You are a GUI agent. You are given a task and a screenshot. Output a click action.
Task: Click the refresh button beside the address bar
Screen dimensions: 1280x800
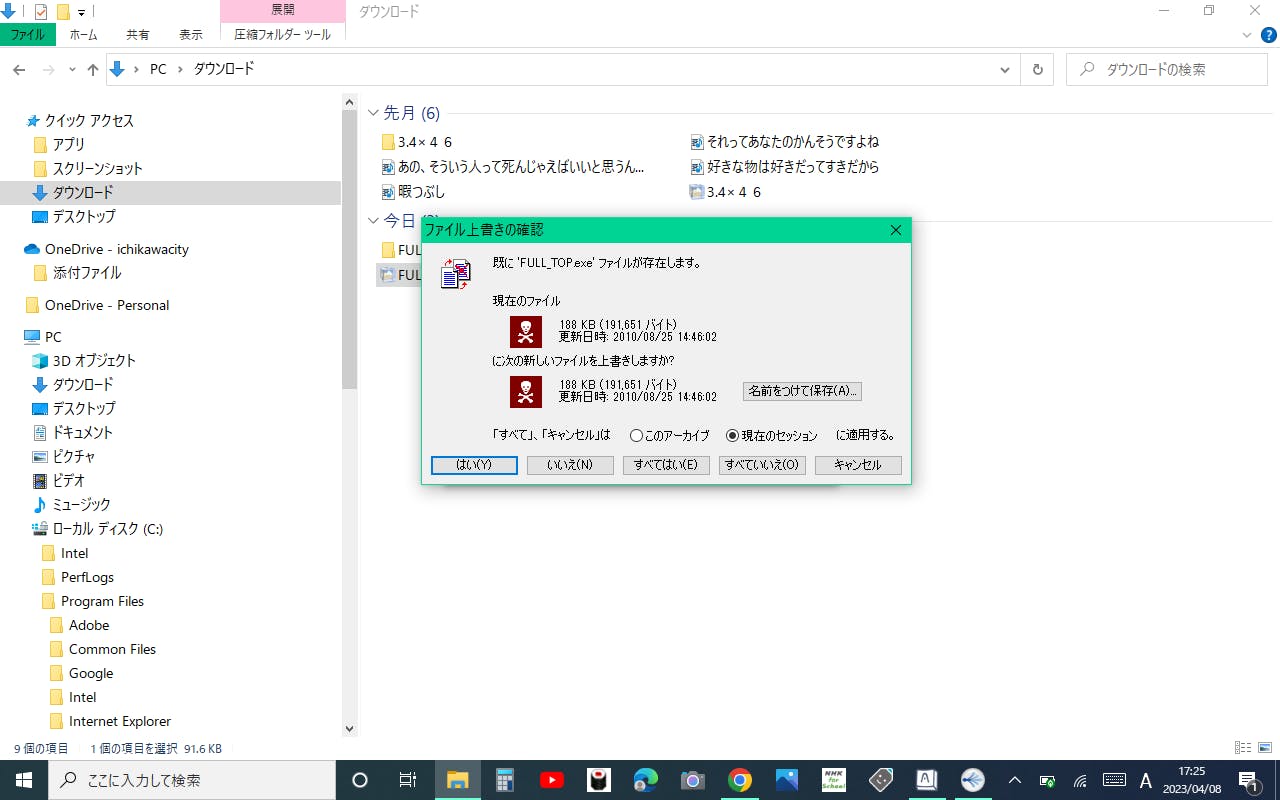(1037, 70)
